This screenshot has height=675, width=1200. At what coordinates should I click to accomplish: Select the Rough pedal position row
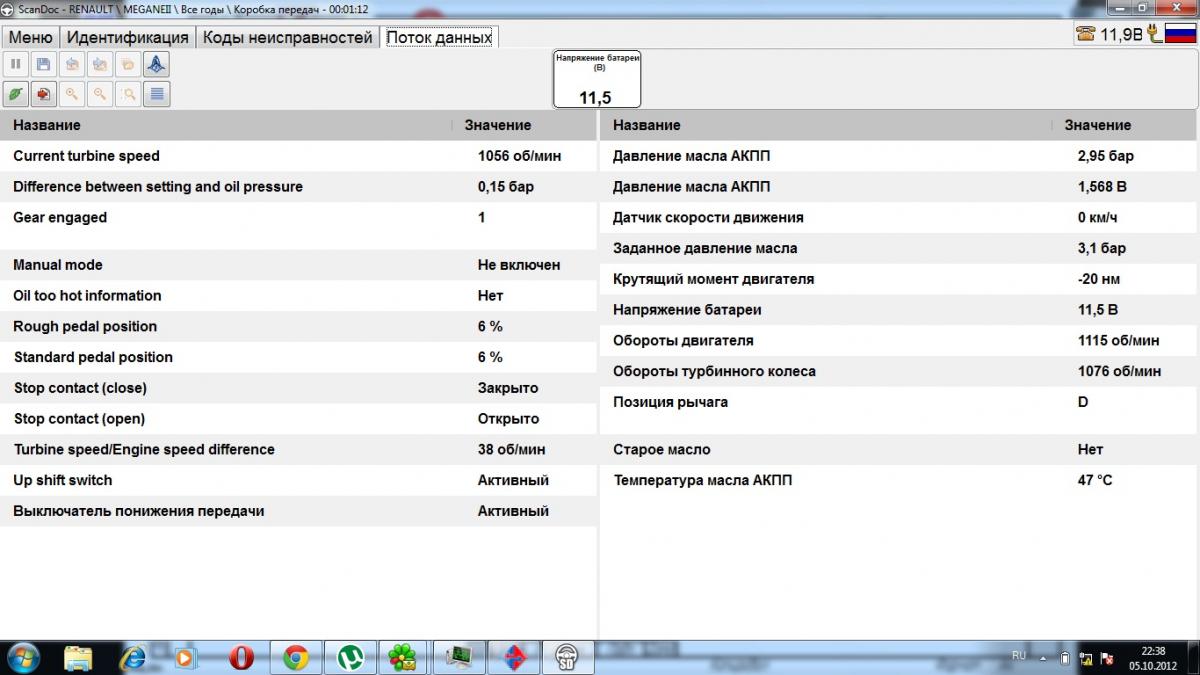coord(298,327)
